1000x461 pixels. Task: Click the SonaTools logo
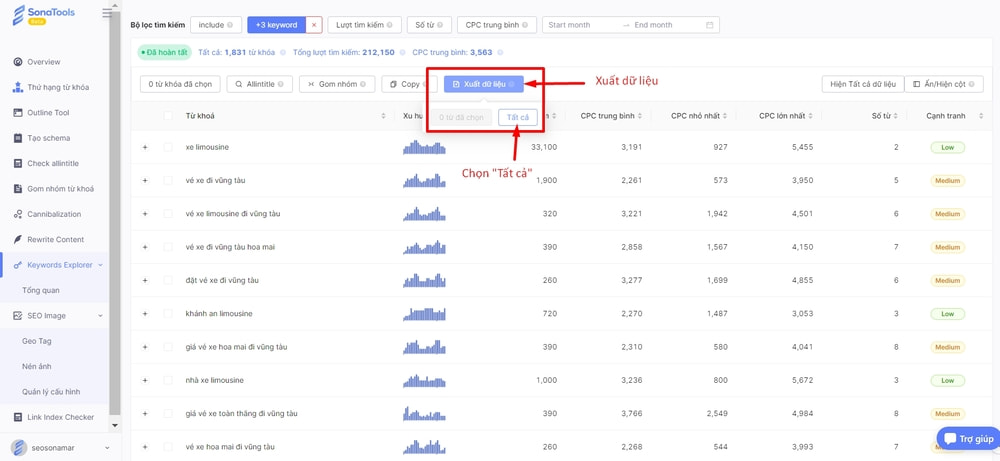coord(43,14)
